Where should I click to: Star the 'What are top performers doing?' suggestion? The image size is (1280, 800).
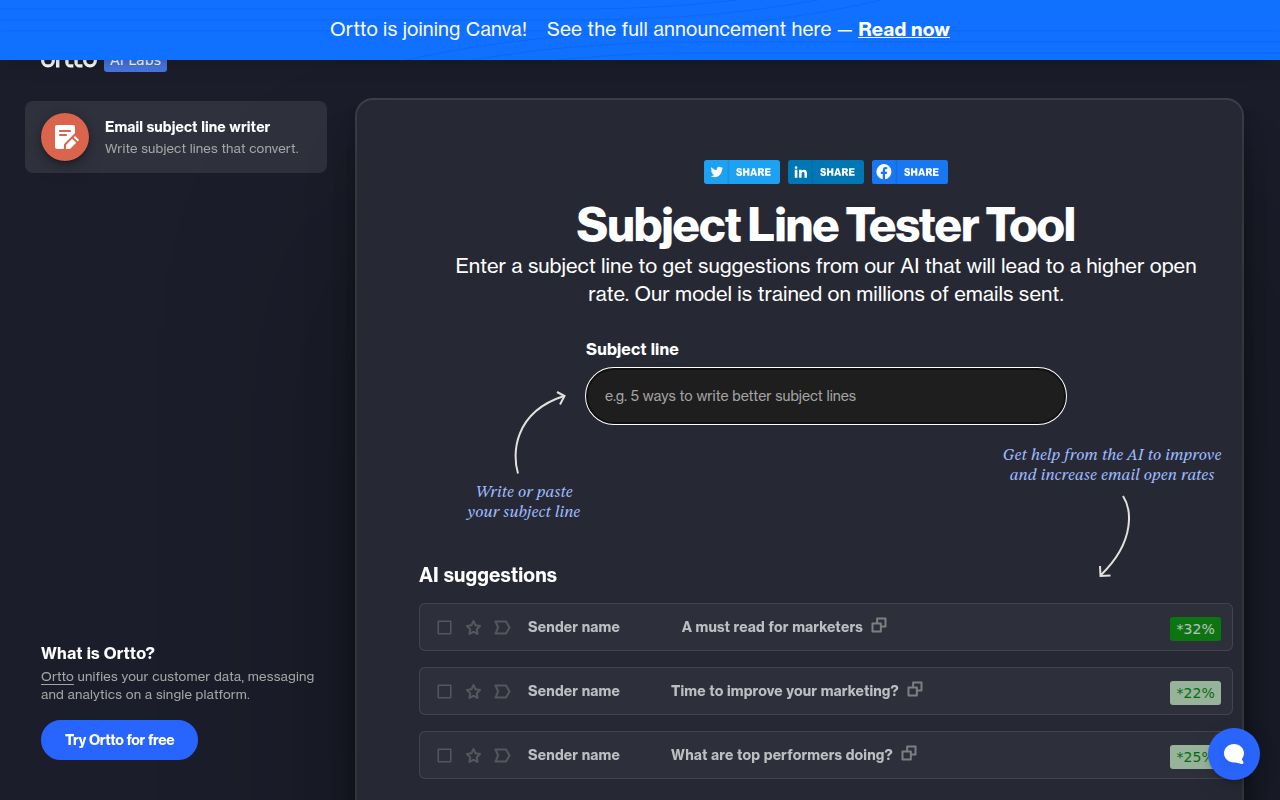(x=474, y=755)
